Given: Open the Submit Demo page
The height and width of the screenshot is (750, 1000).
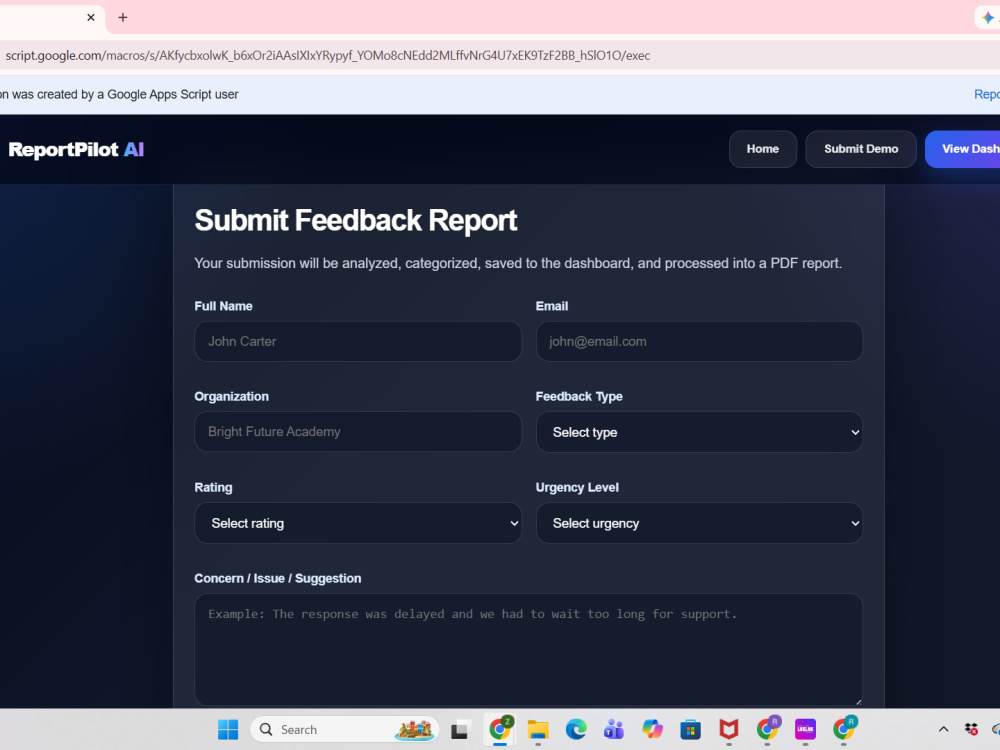Looking at the screenshot, I should coord(861,149).
